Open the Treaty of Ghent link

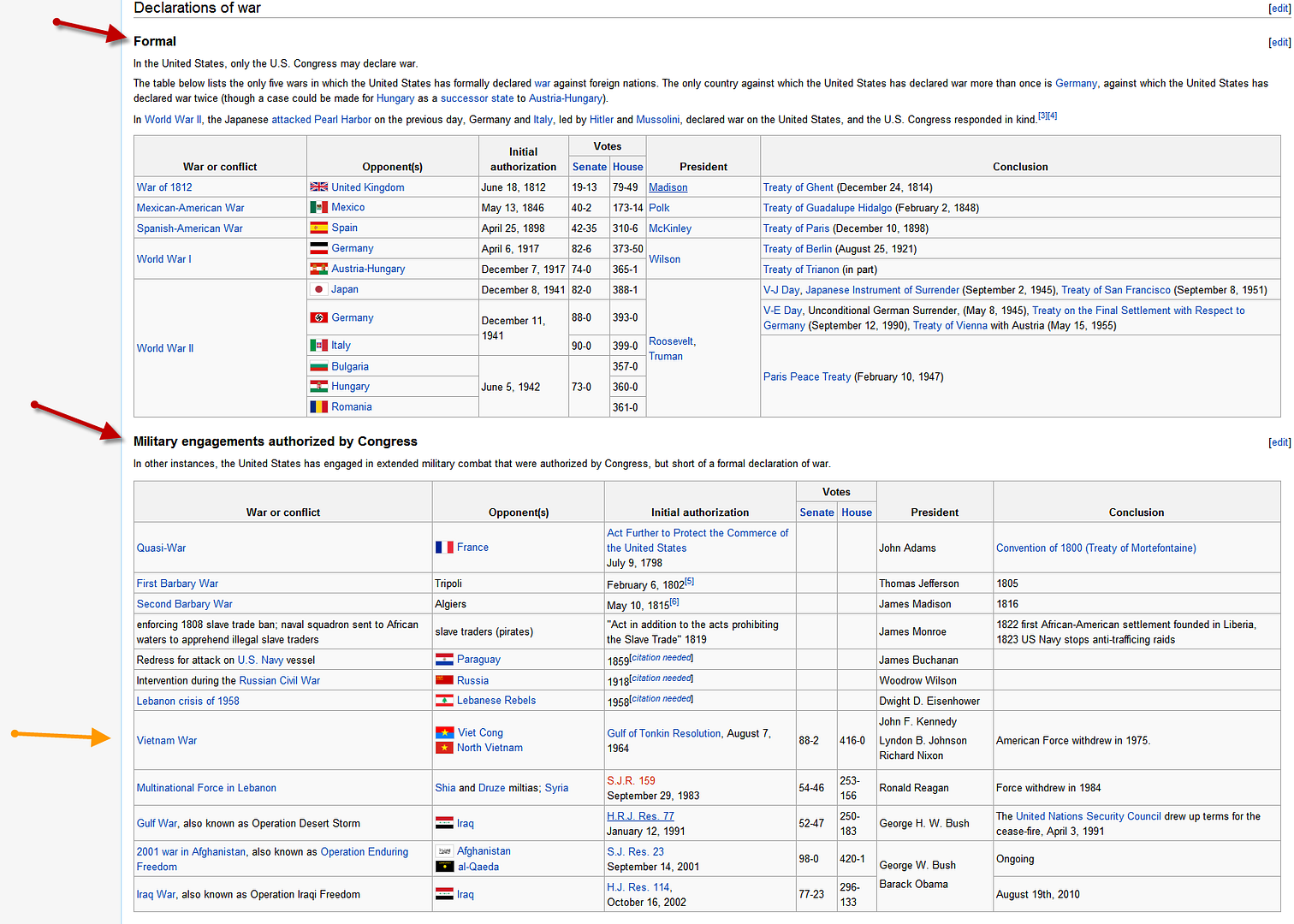pyautogui.click(x=798, y=187)
